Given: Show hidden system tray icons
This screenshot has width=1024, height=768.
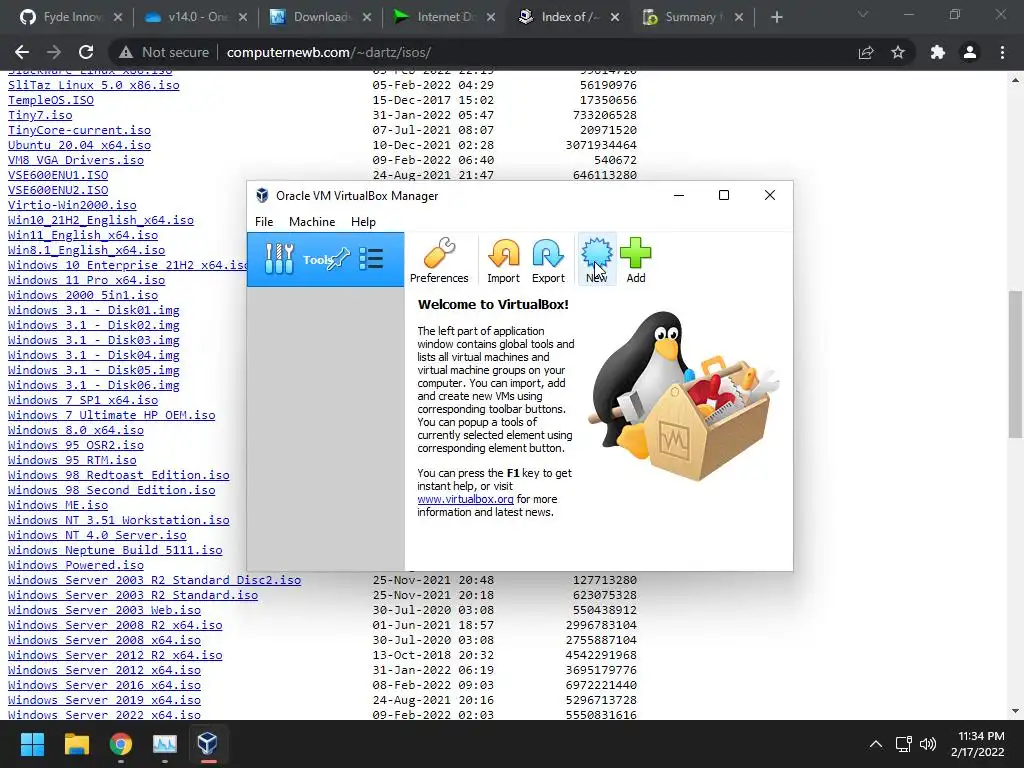Looking at the screenshot, I should (876, 744).
